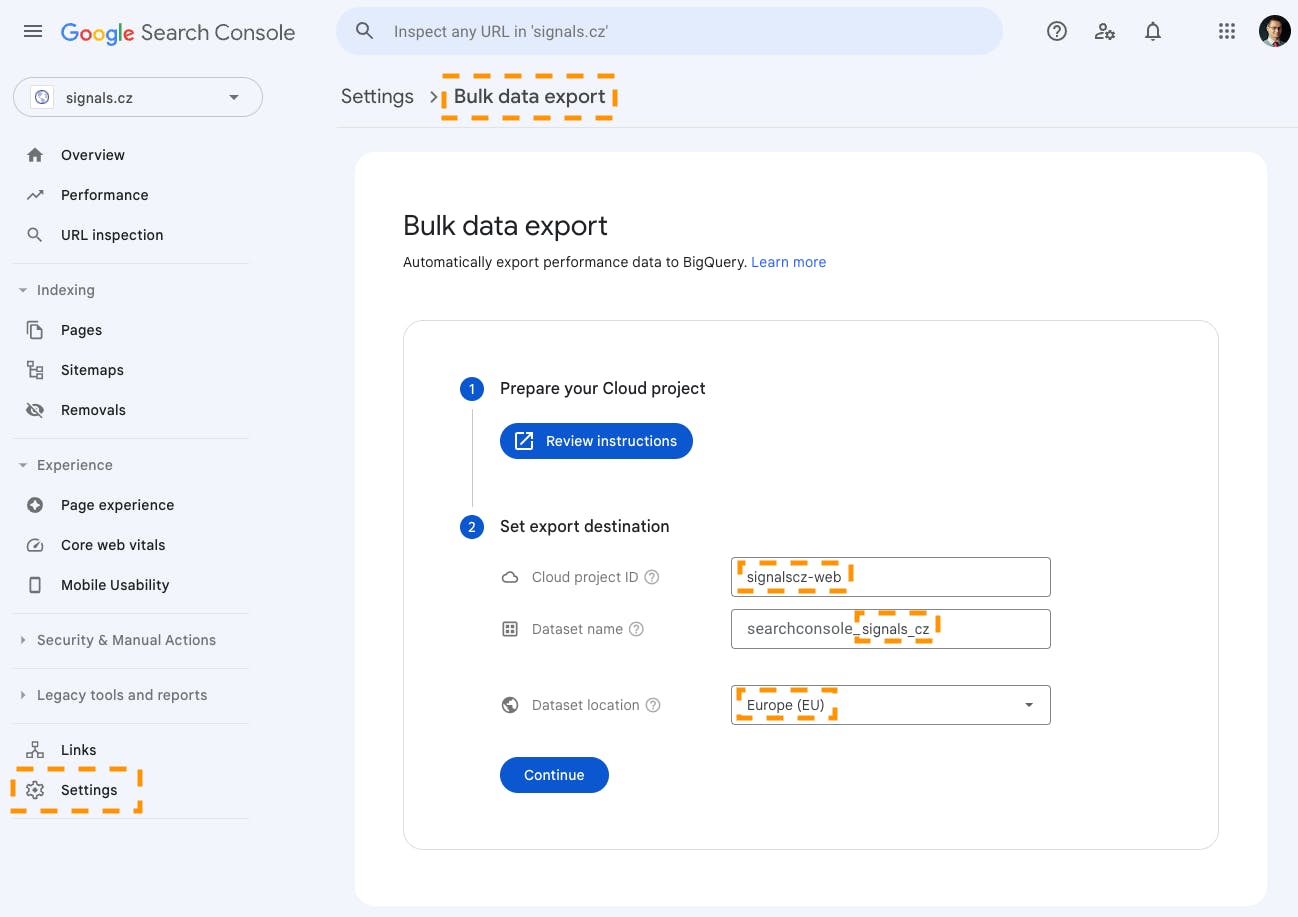Open Settings in the sidebar
The image size is (1298, 917).
(x=89, y=790)
